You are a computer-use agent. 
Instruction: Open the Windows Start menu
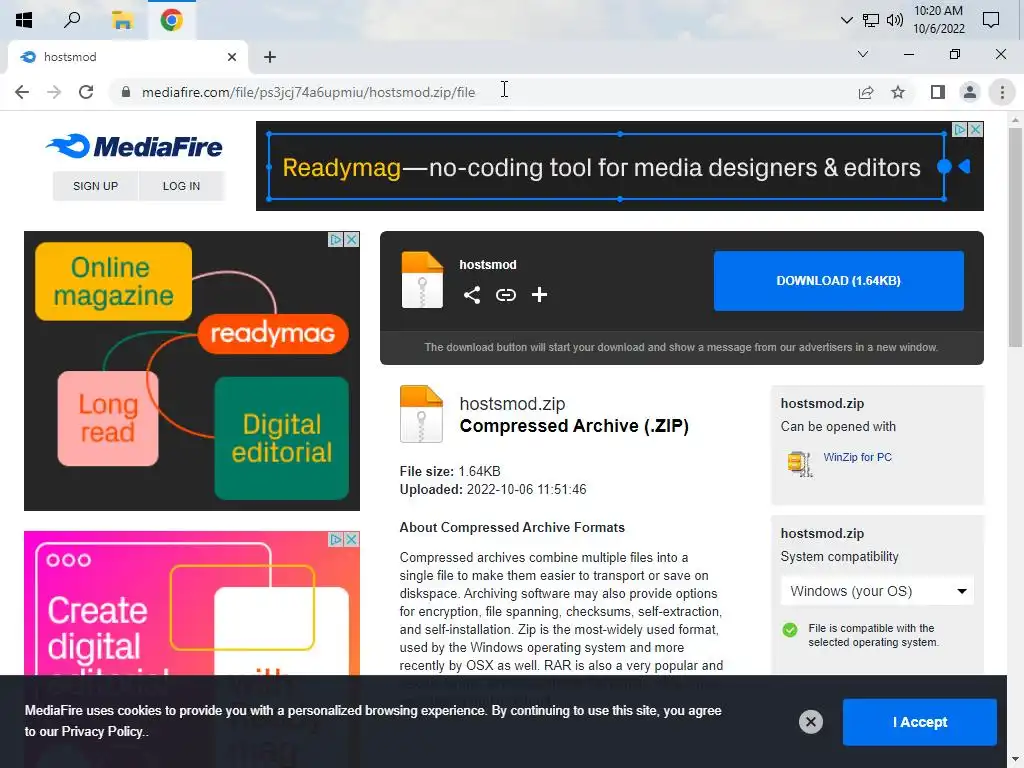coord(24,20)
